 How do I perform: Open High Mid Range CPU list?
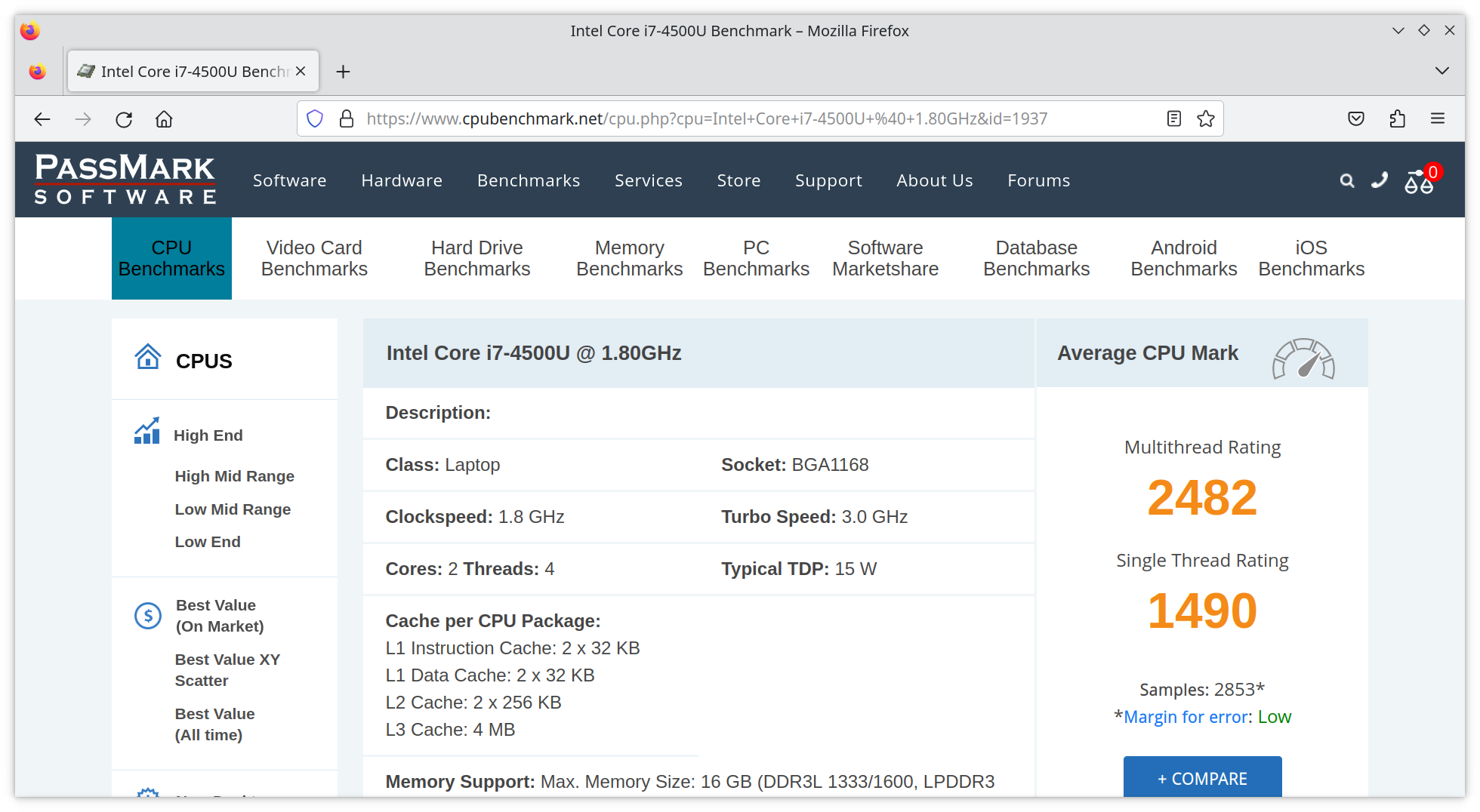pyautogui.click(x=234, y=476)
